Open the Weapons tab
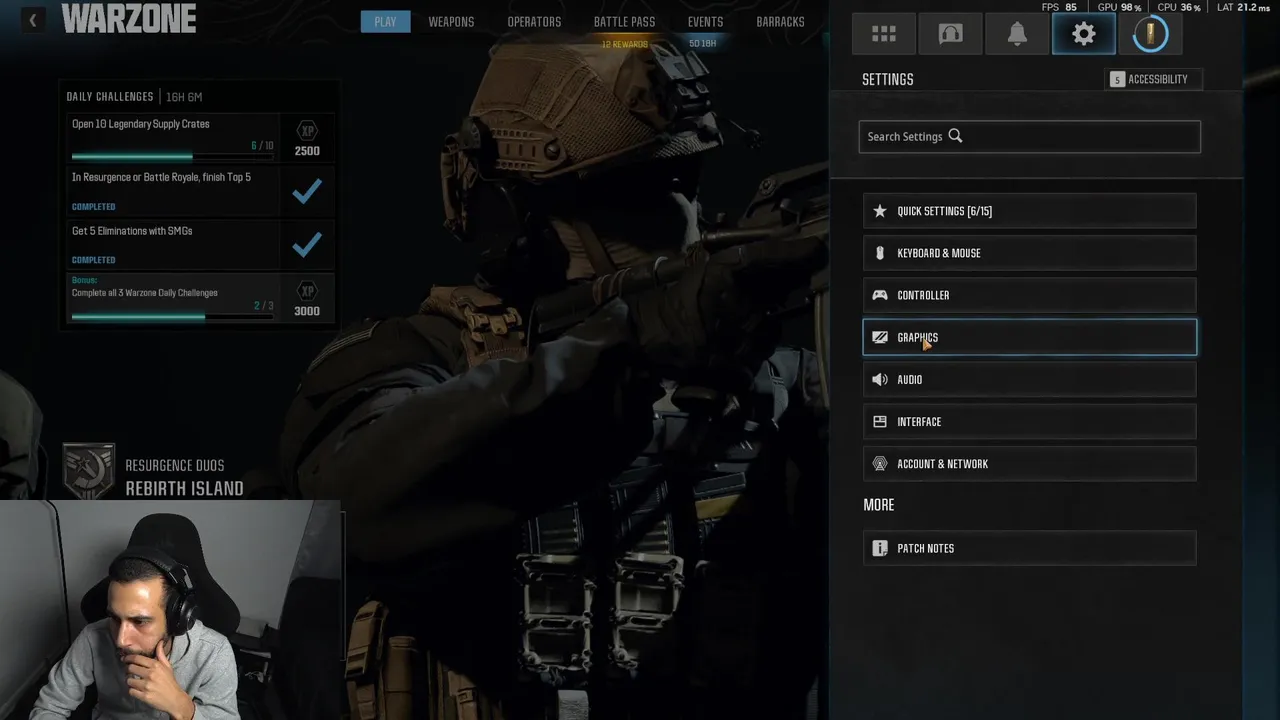Viewport: 1280px width, 720px height. tap(451, 22)
